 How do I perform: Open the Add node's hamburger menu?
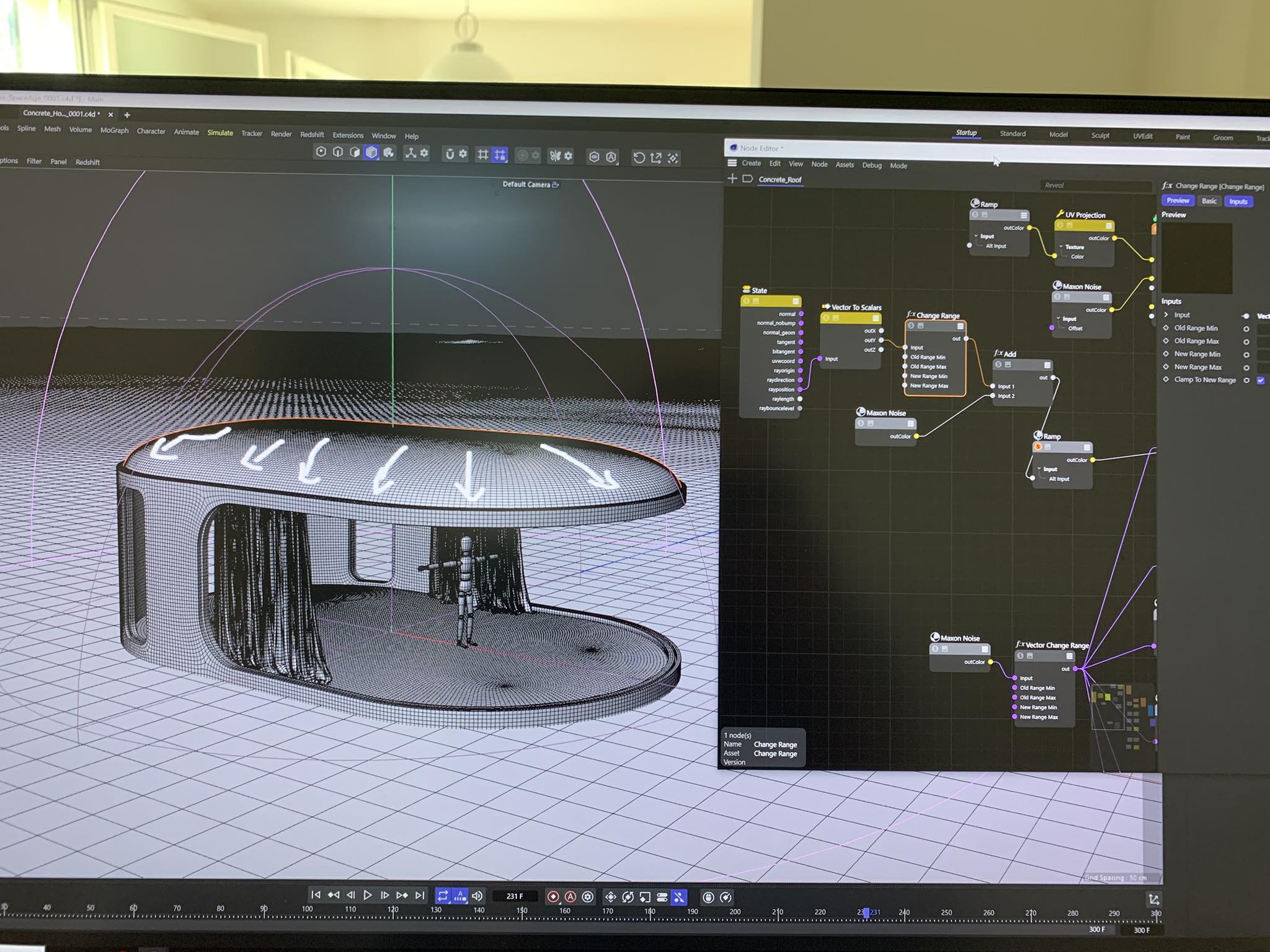[1047, 365]
